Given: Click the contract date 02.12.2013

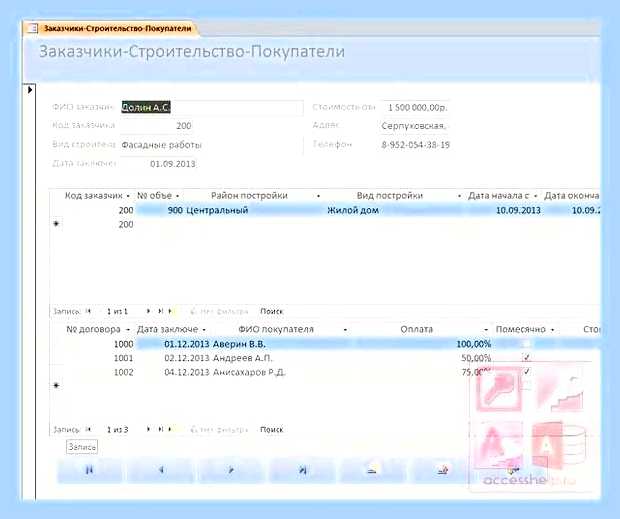Looking at the screenshot, I should click(187, 358).
